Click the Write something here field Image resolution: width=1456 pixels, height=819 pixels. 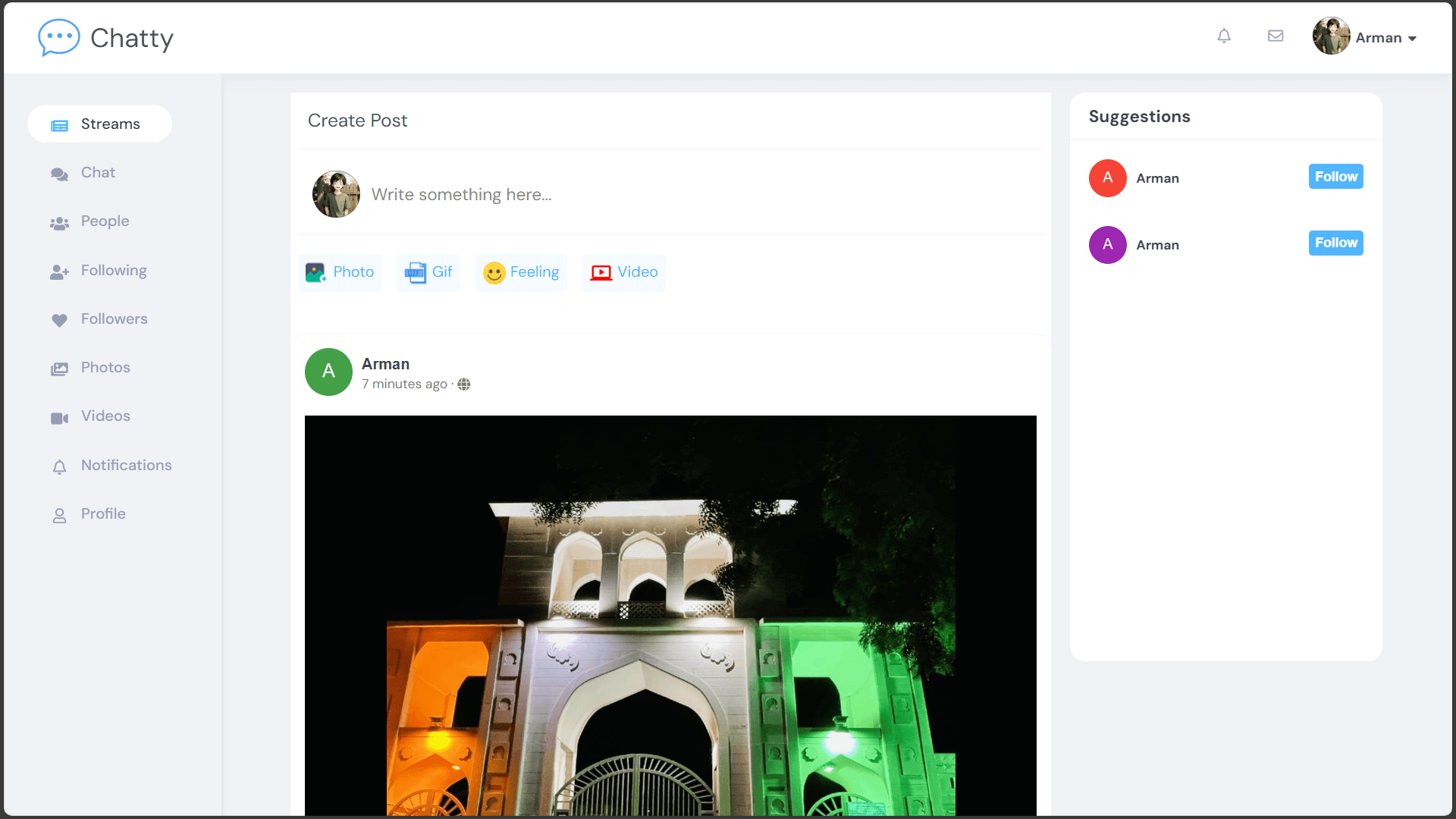tap(461, 195)
